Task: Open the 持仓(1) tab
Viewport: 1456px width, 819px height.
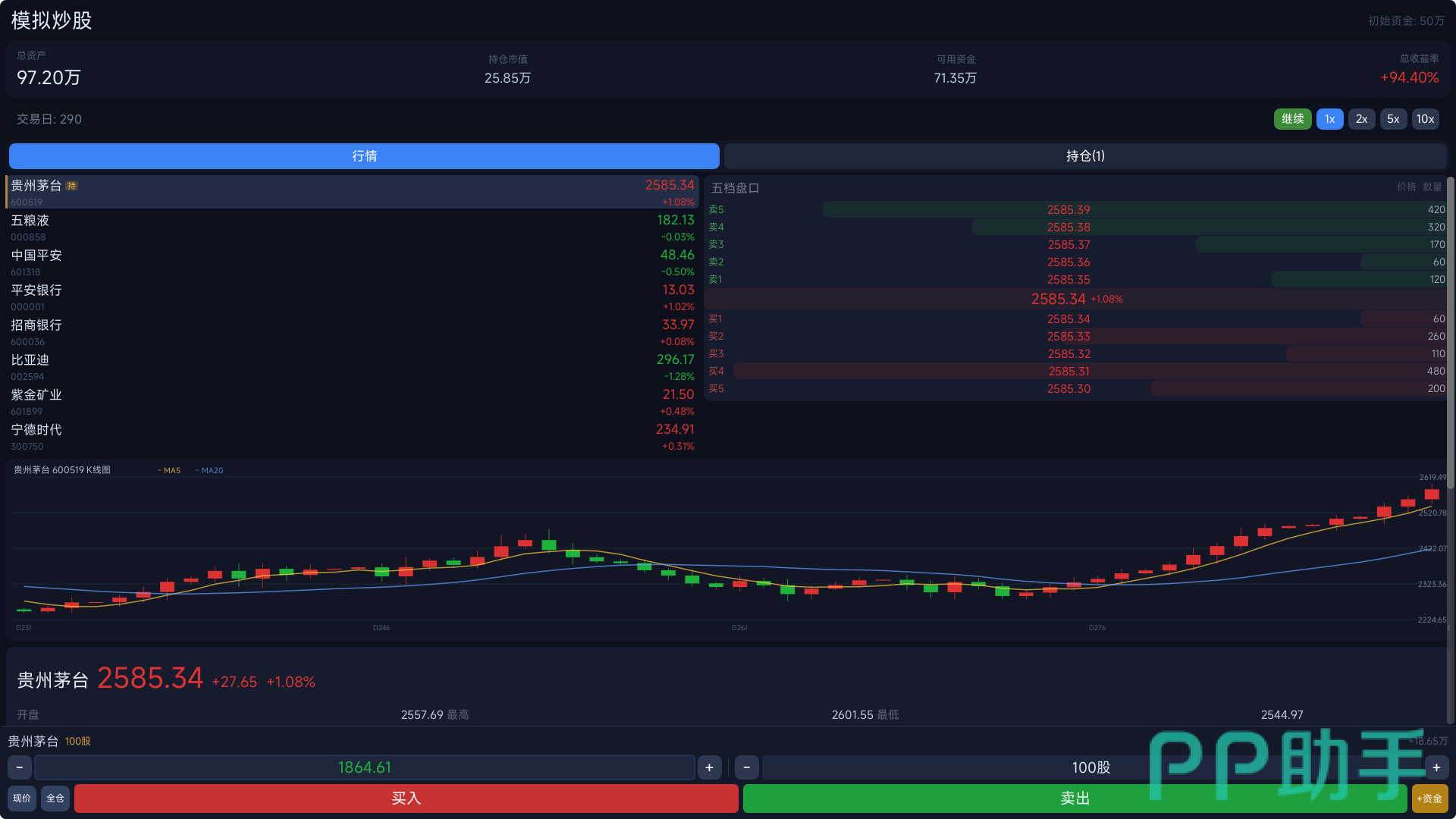Action: (1085, 156)
